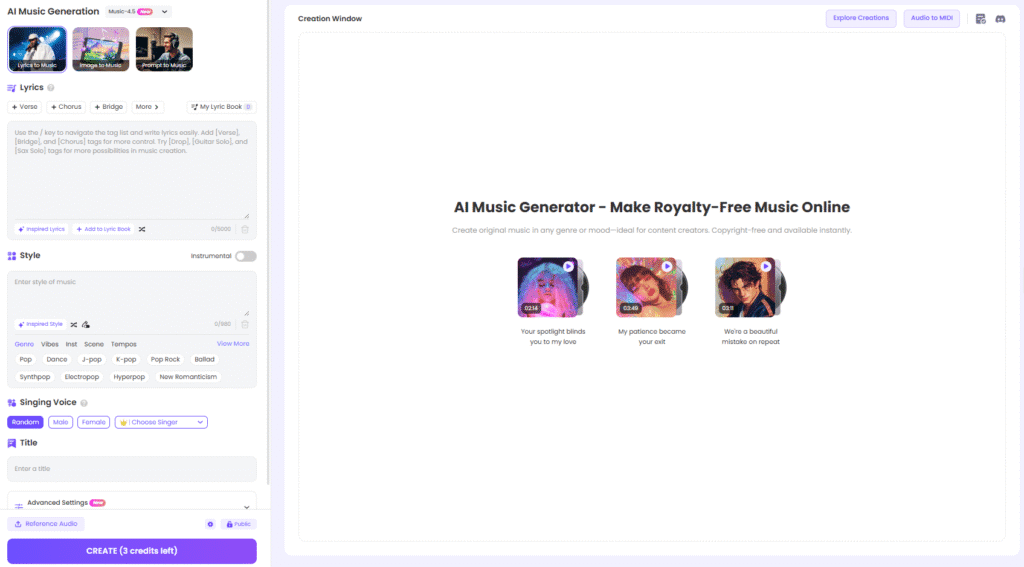Select the Male singing voice

tap(61, 422)
